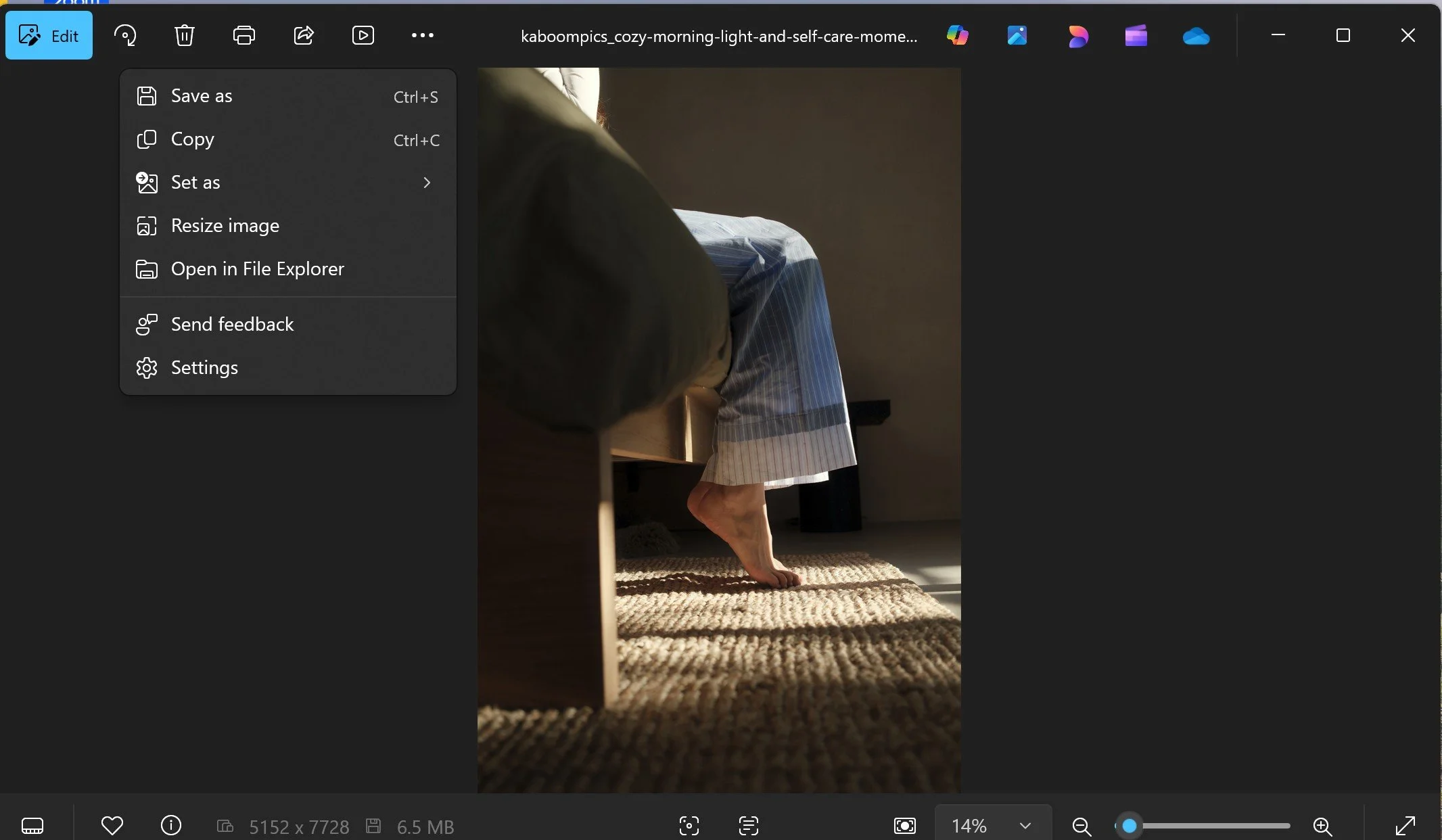Open the OneDrive cloud icon

coord(1196,36)
